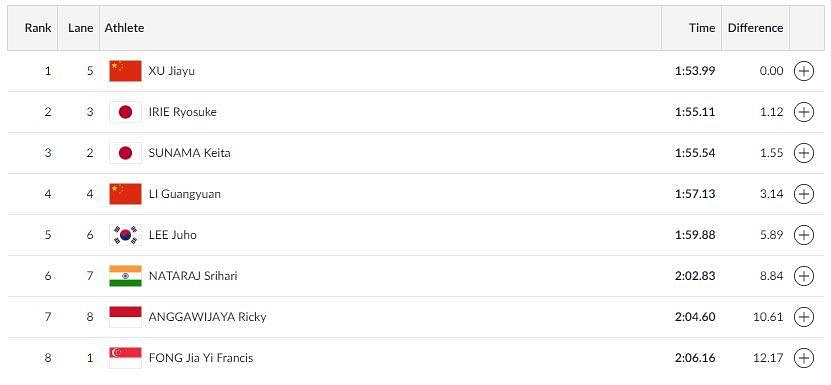Select the Lane column header
Viewport: 831px width, 385px height.
(x=81, y=28)
